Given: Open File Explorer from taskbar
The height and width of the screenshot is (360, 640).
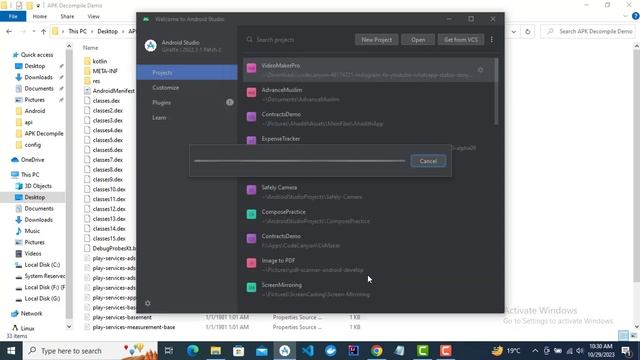Looking at the screenshot, I should 216,351.
